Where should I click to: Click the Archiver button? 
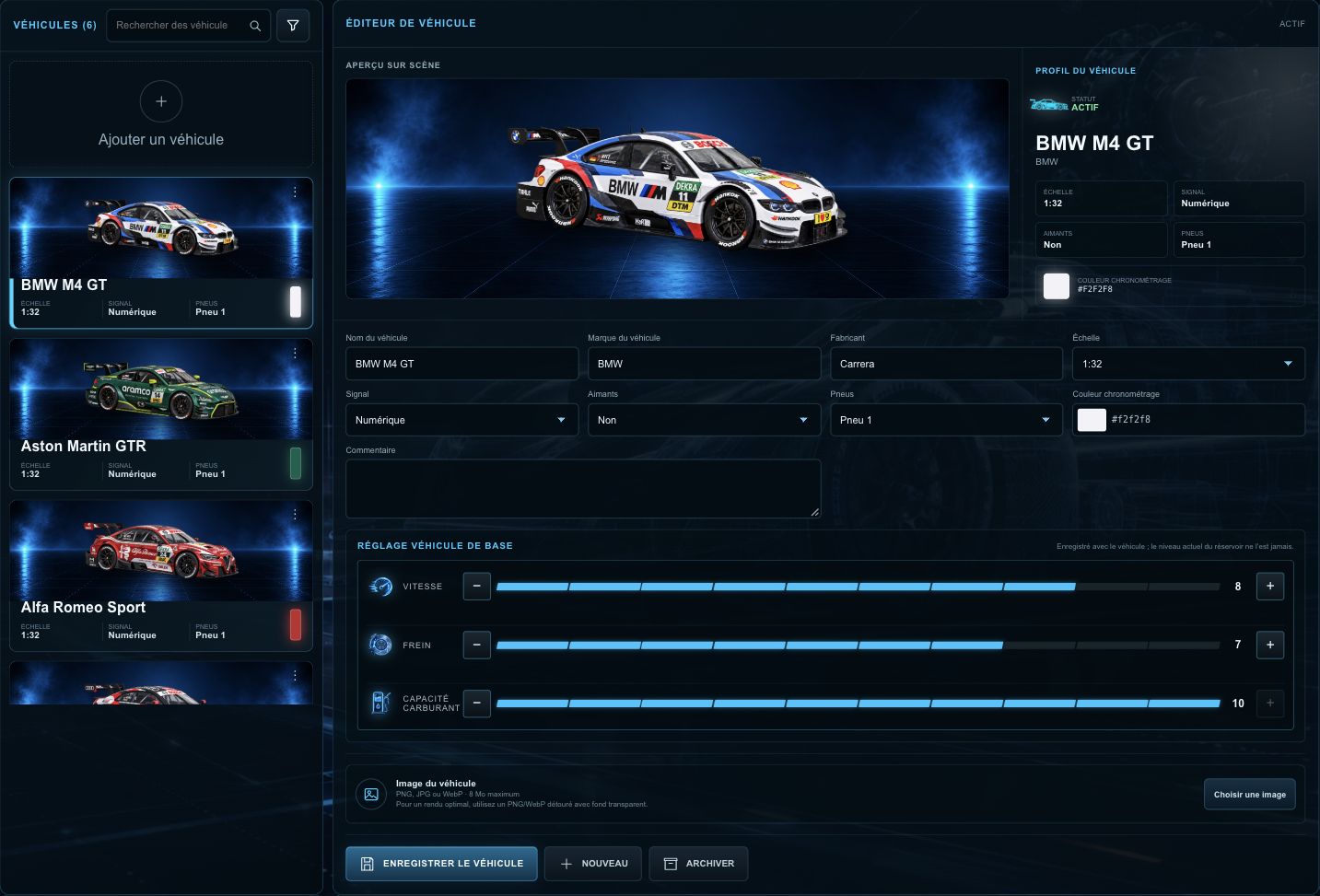tap(698, 864)
